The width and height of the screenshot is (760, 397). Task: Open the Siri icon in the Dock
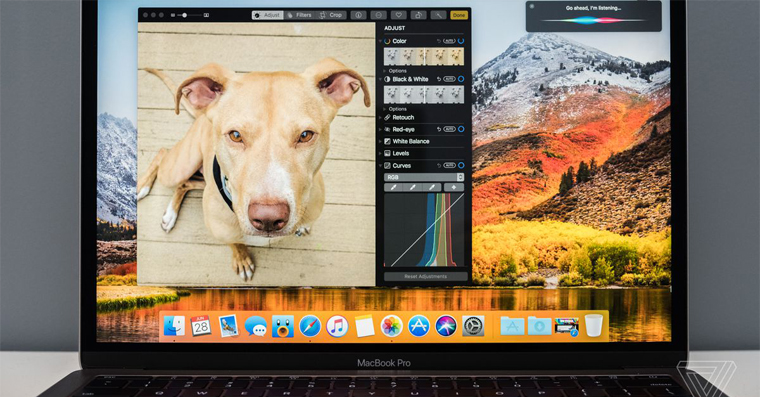coord(445,326)
